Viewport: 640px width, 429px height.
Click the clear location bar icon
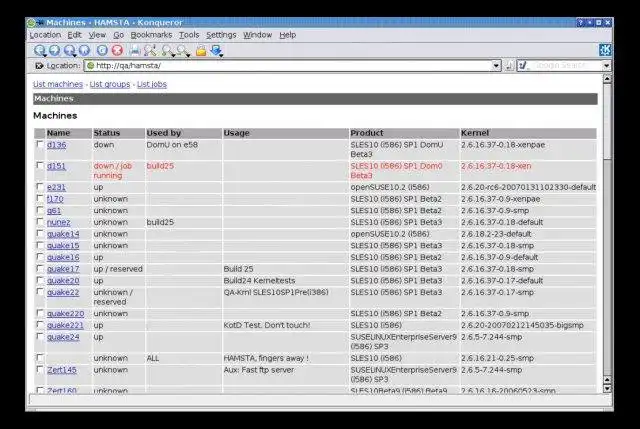[39, 66]
